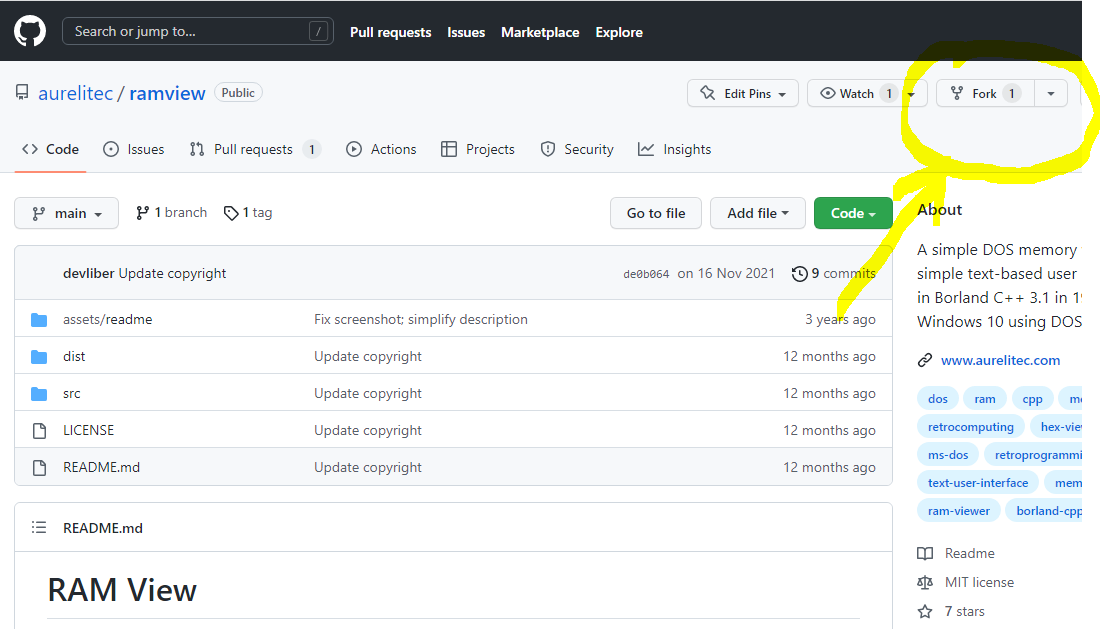This screenshot has width=1100, height=629.
Task: Click the commits history clock icon
Action: pos(800,273)
